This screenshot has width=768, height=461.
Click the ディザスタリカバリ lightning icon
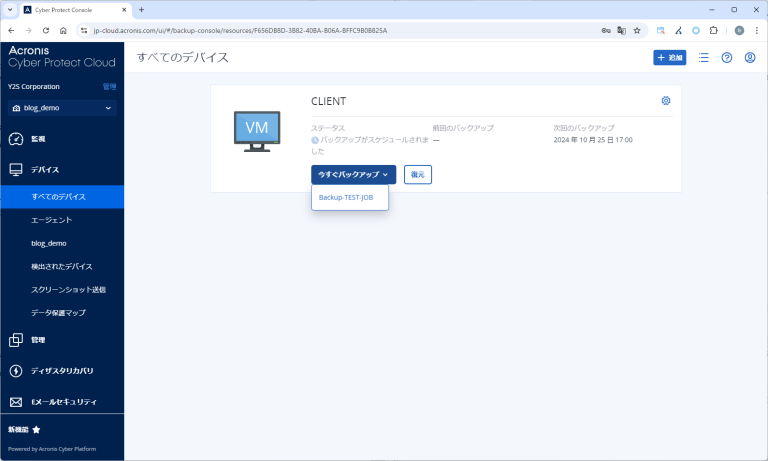coord(16,371)
